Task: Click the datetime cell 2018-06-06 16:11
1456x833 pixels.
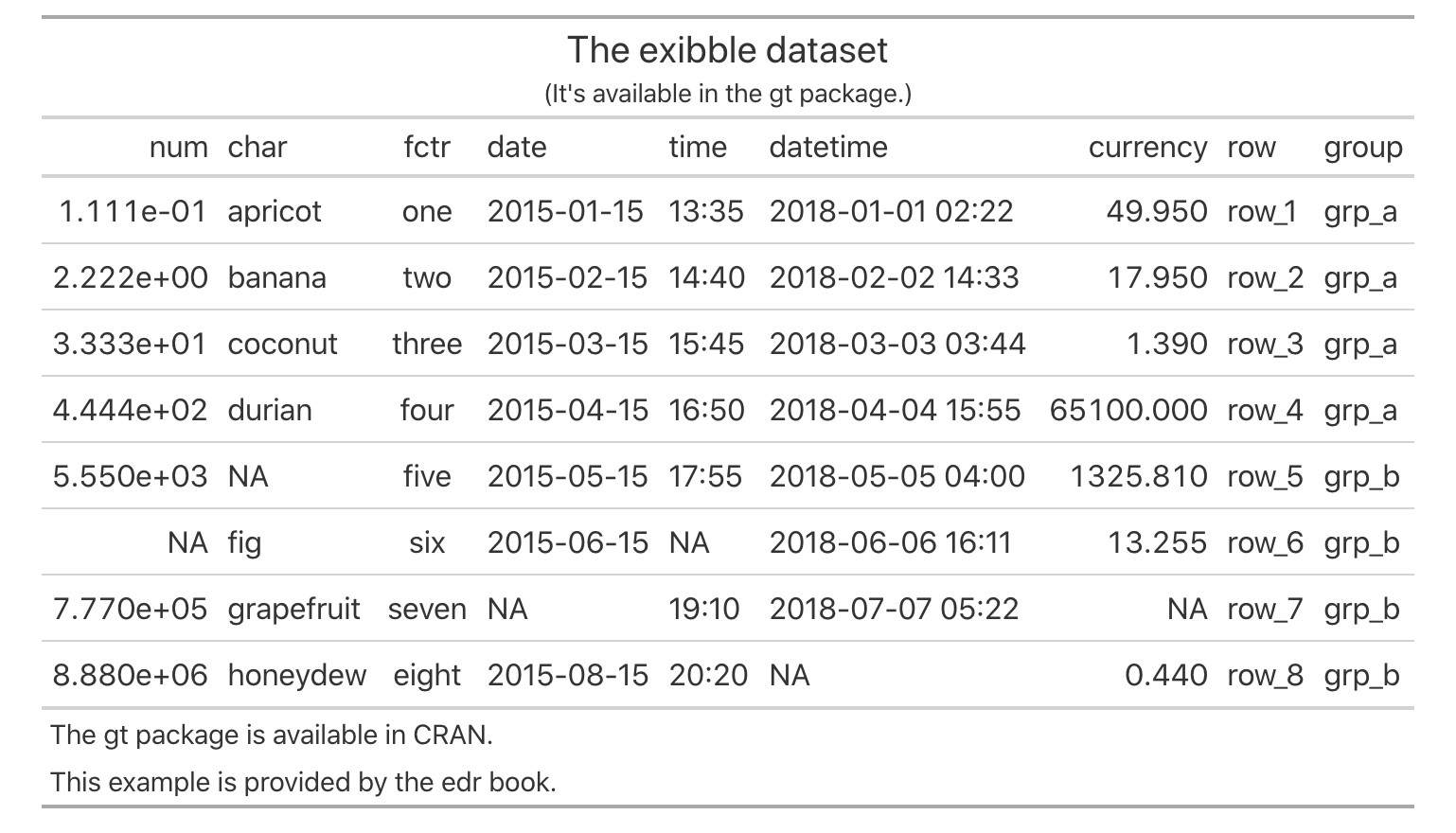Action: 891,542
